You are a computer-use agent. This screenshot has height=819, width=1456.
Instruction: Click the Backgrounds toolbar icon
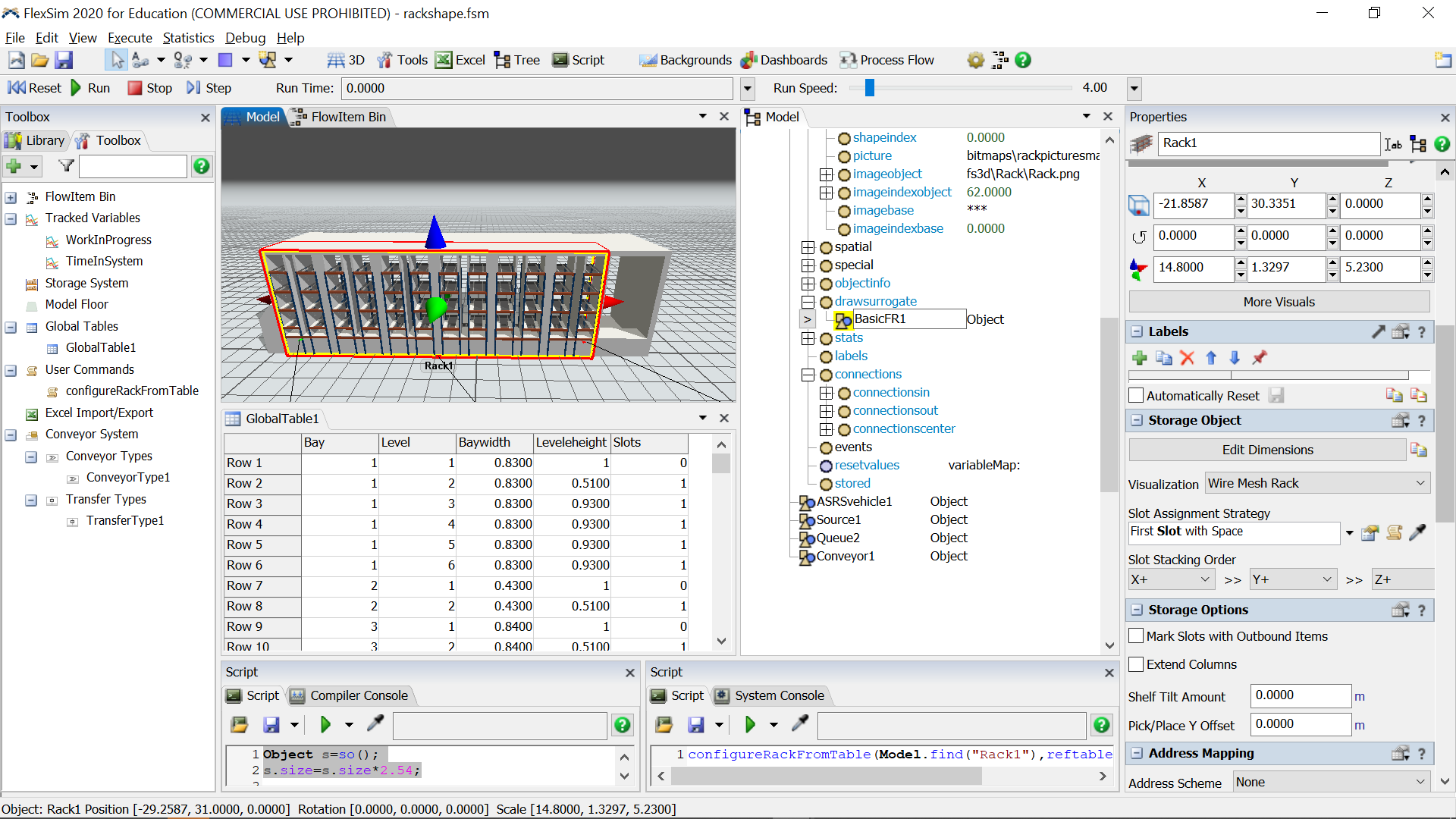click(685, 60)
